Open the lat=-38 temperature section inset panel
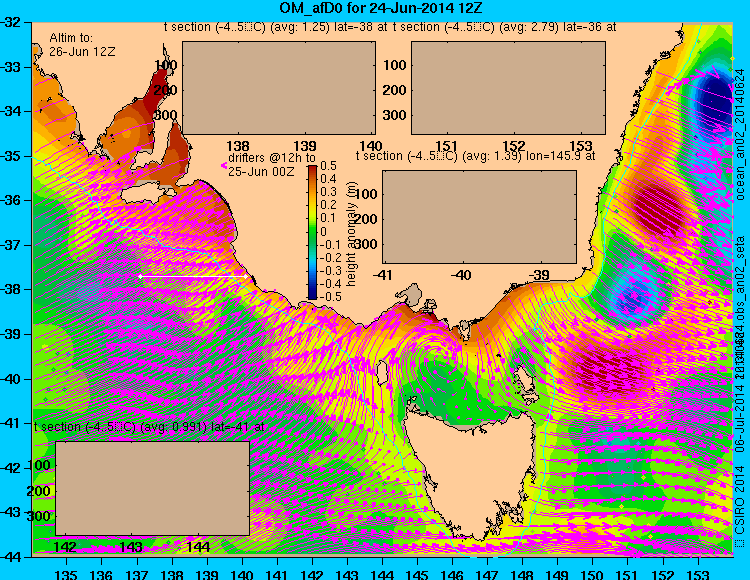The width and height of the screenshot is (750, 580). (279, 88)
